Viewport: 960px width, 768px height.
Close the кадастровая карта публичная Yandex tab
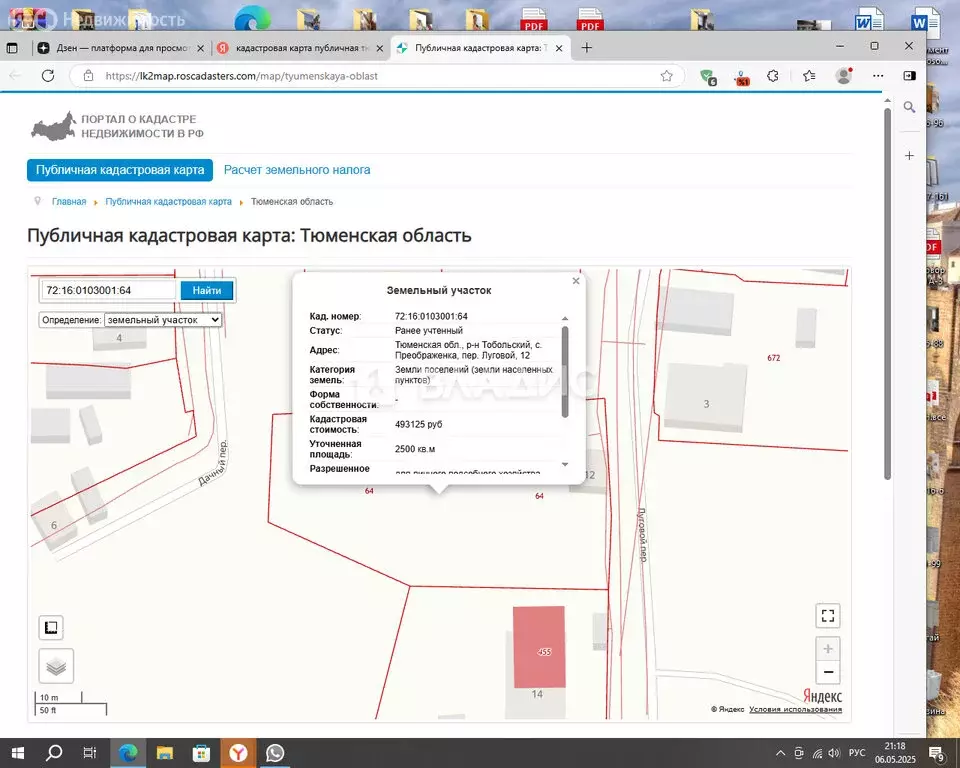pyautogui.click(x=380, y=48)
